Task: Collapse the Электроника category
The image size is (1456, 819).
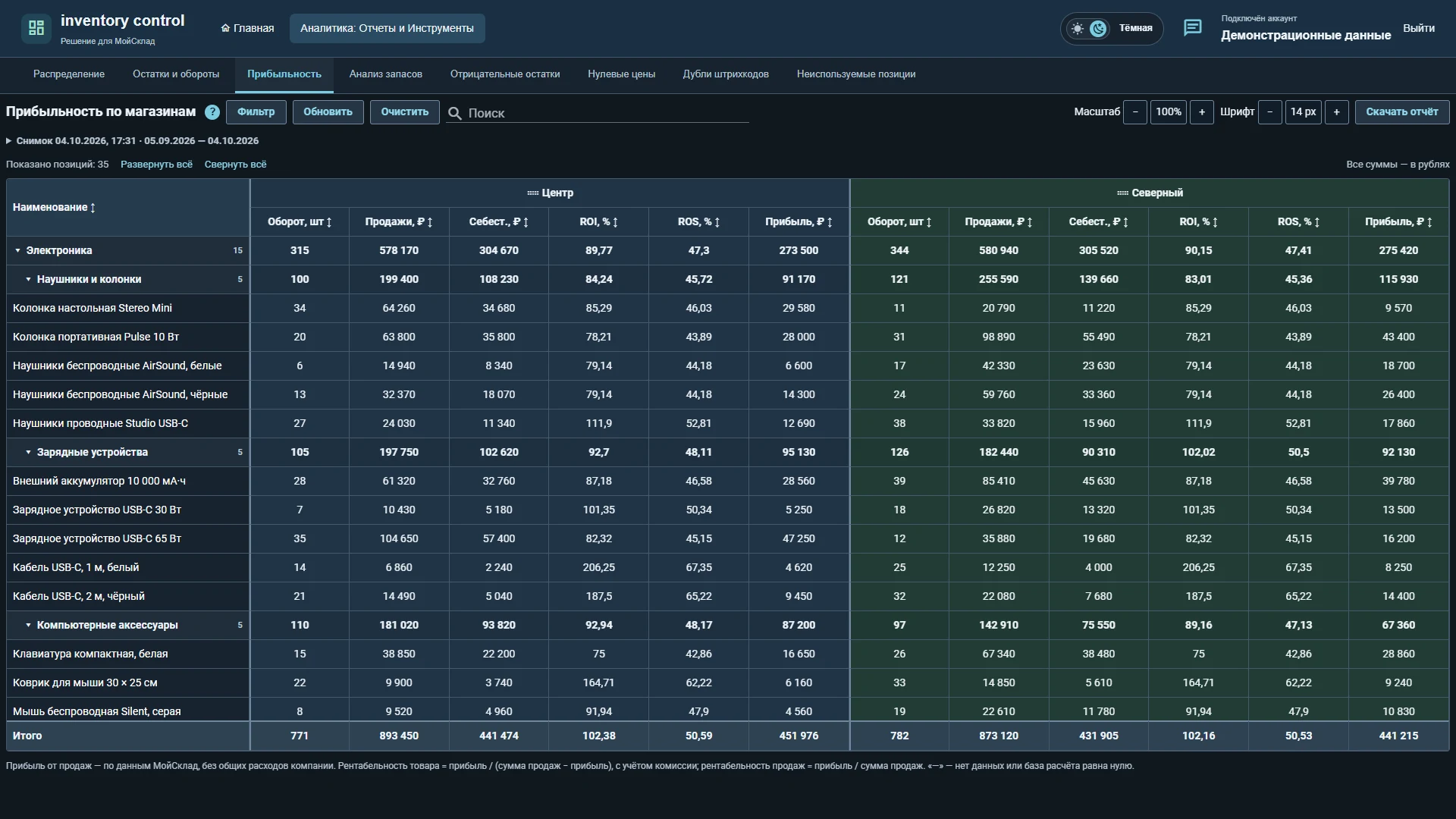Action: coord(18,250)
